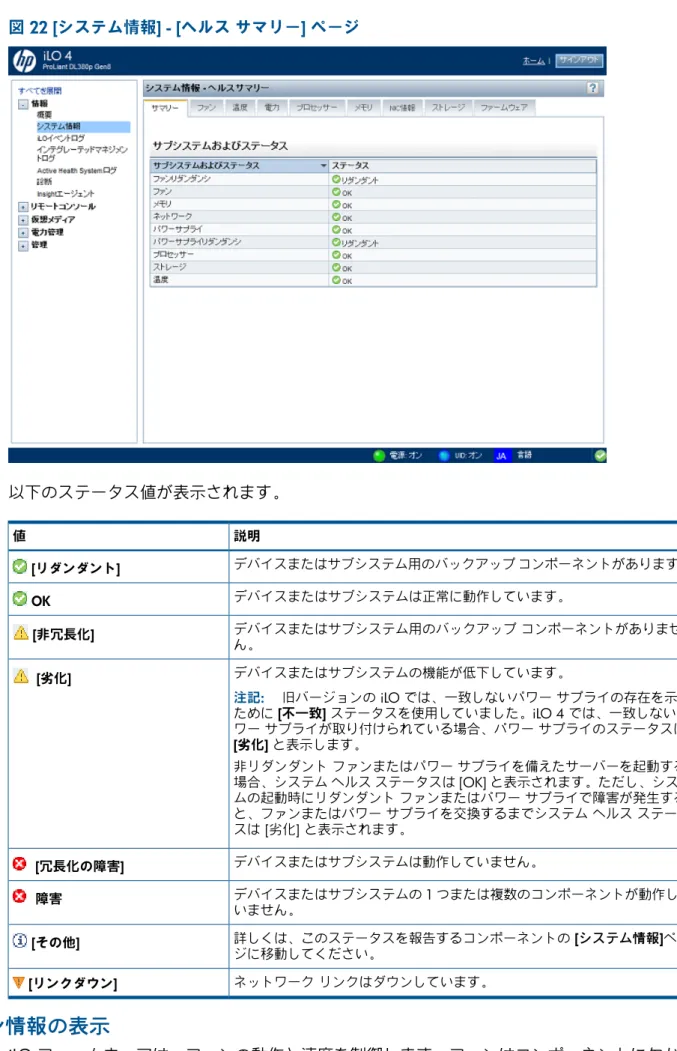Click the ステータス column header
The image size is (677, 1051).
(463, 166)
